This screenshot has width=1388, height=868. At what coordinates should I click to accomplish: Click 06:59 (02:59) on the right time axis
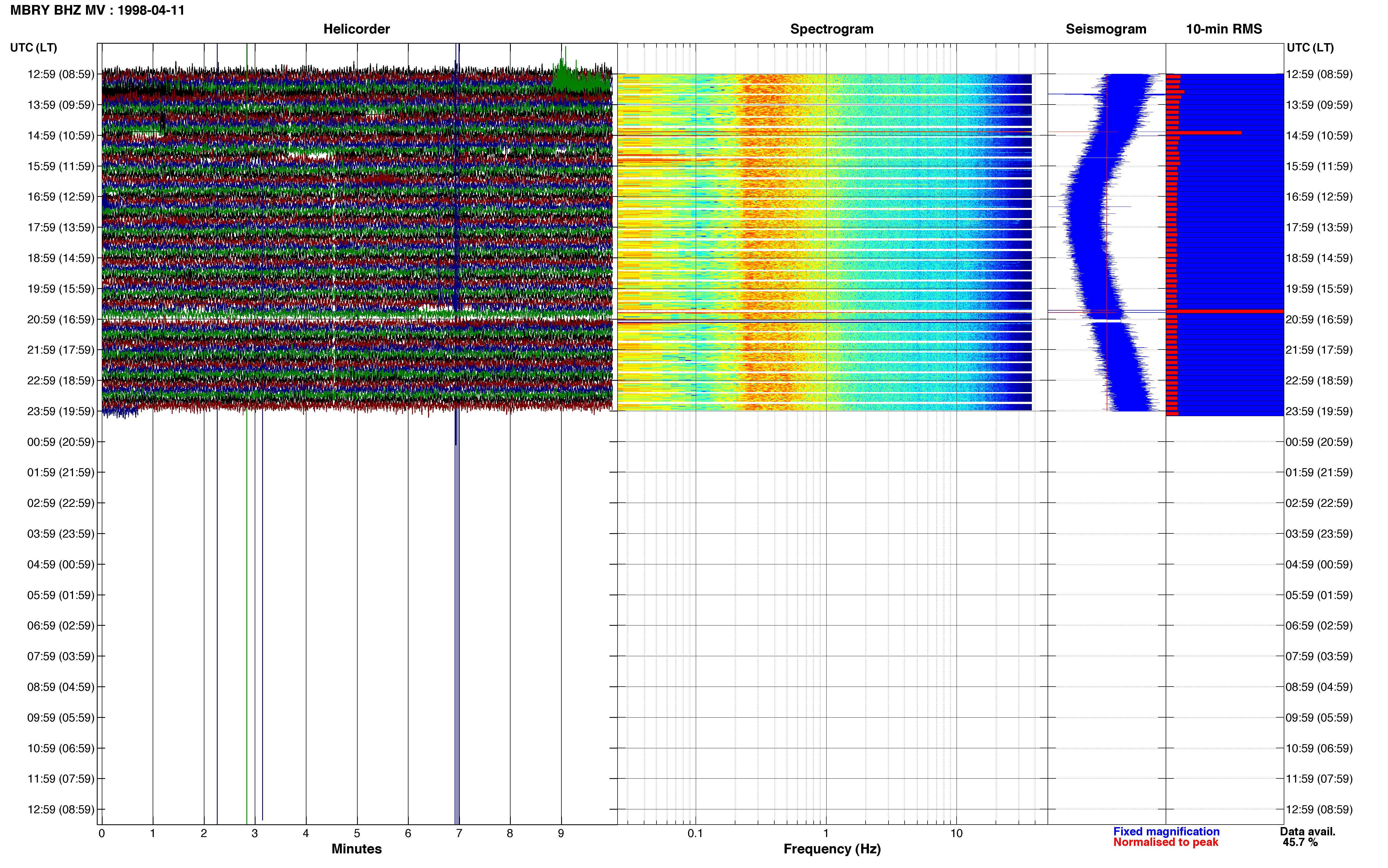tap(1319, 626)
